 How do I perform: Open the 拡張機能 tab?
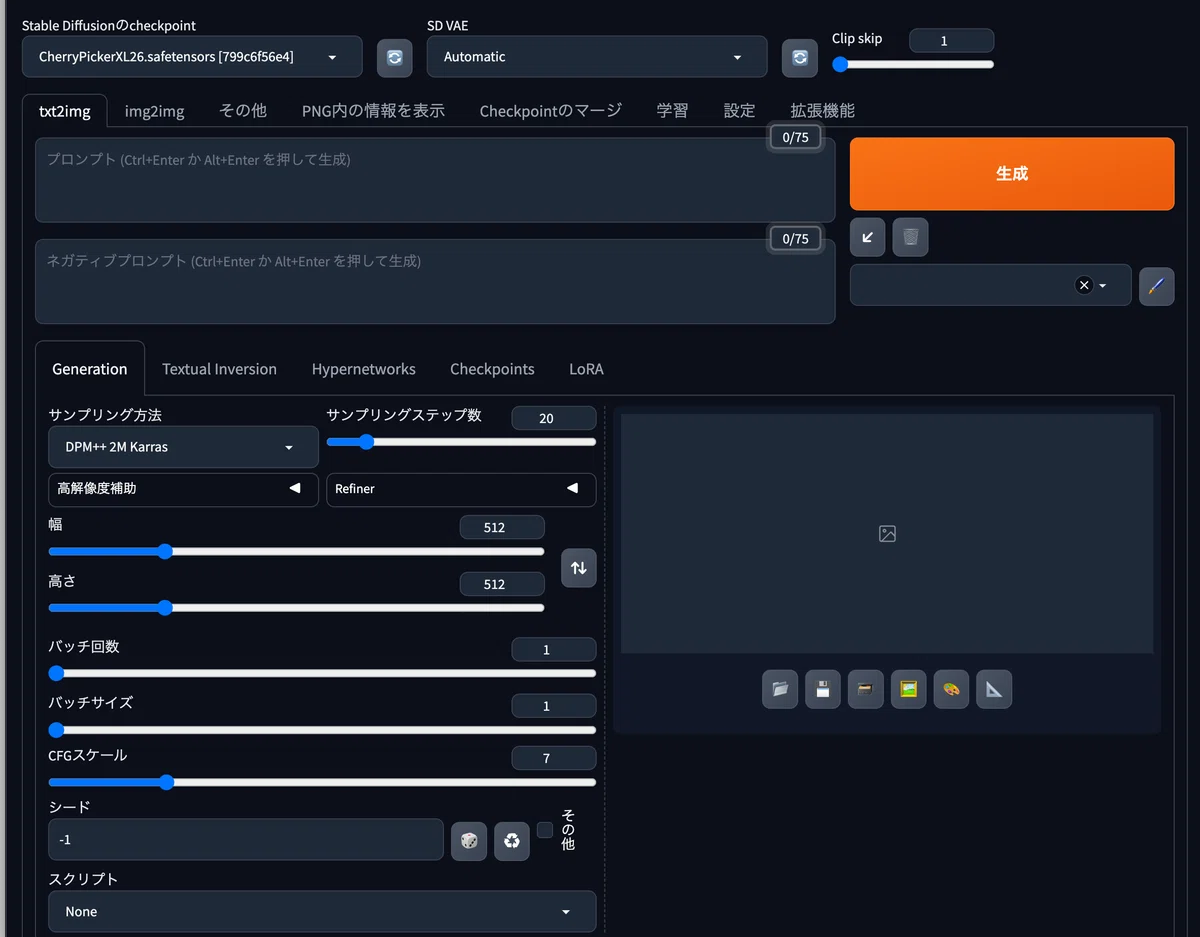point(822,111)
